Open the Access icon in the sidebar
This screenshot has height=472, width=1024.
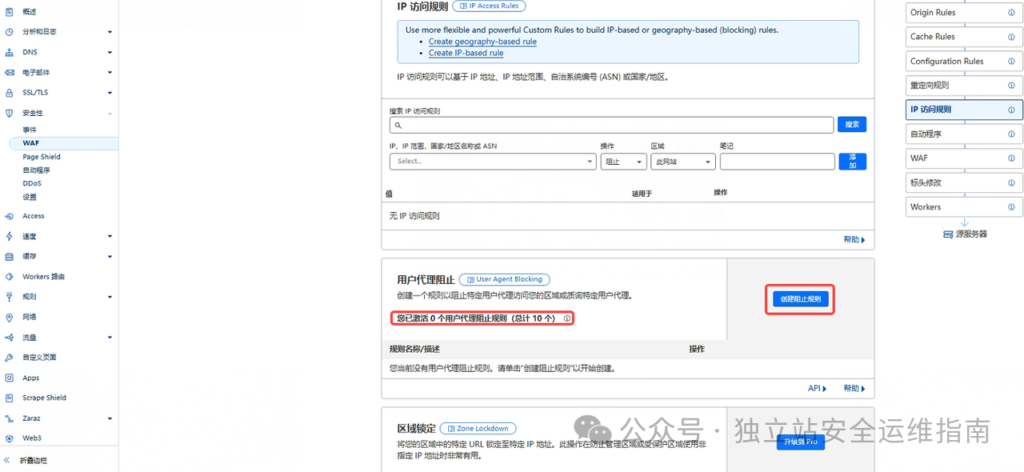pos(9,216)
